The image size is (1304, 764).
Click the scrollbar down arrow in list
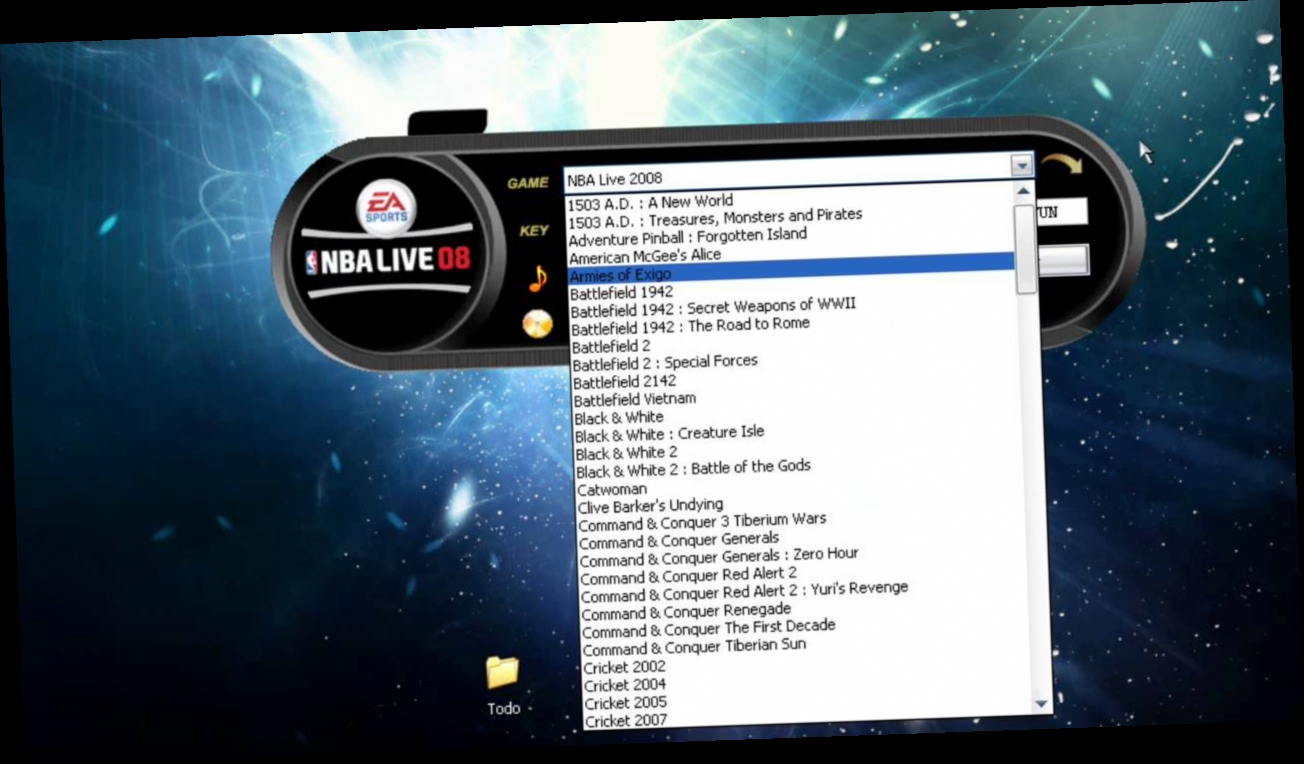pyautogui.click(x=1042, y=704)
